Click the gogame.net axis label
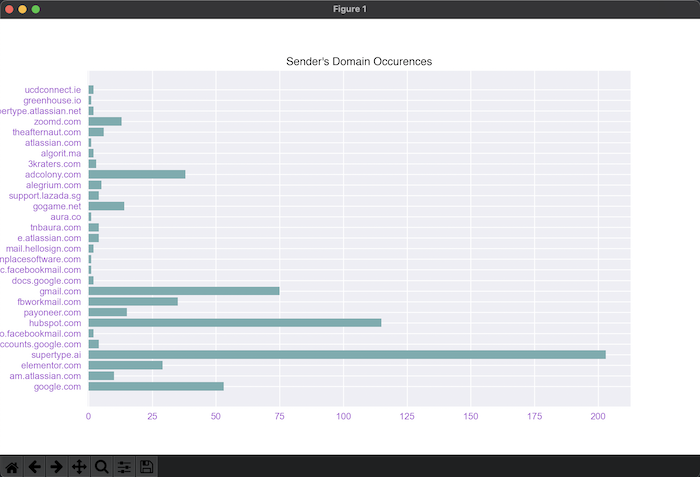This screenshot has height=477, width=700. [x=57, y=206]
